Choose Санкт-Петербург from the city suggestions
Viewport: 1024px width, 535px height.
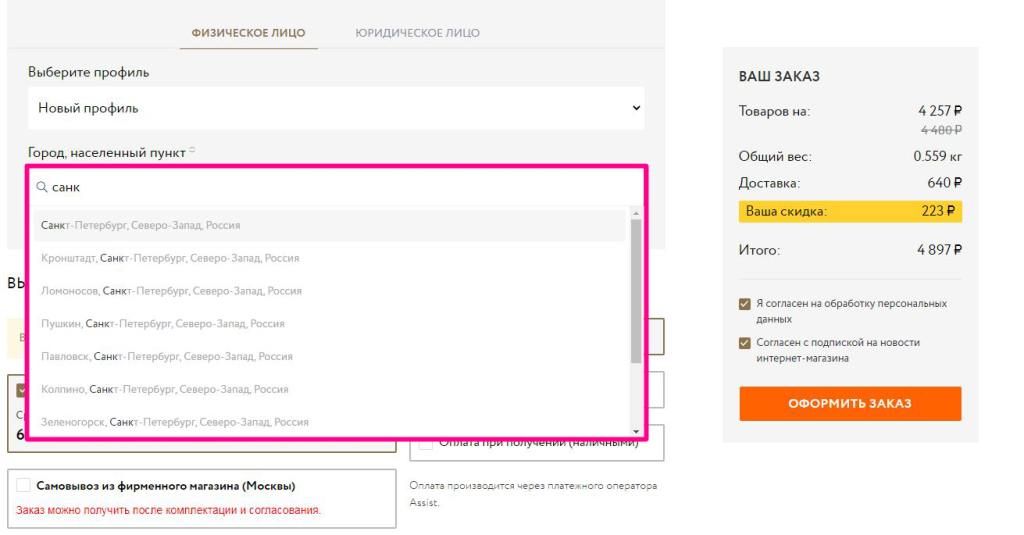[x=140, y=226]
